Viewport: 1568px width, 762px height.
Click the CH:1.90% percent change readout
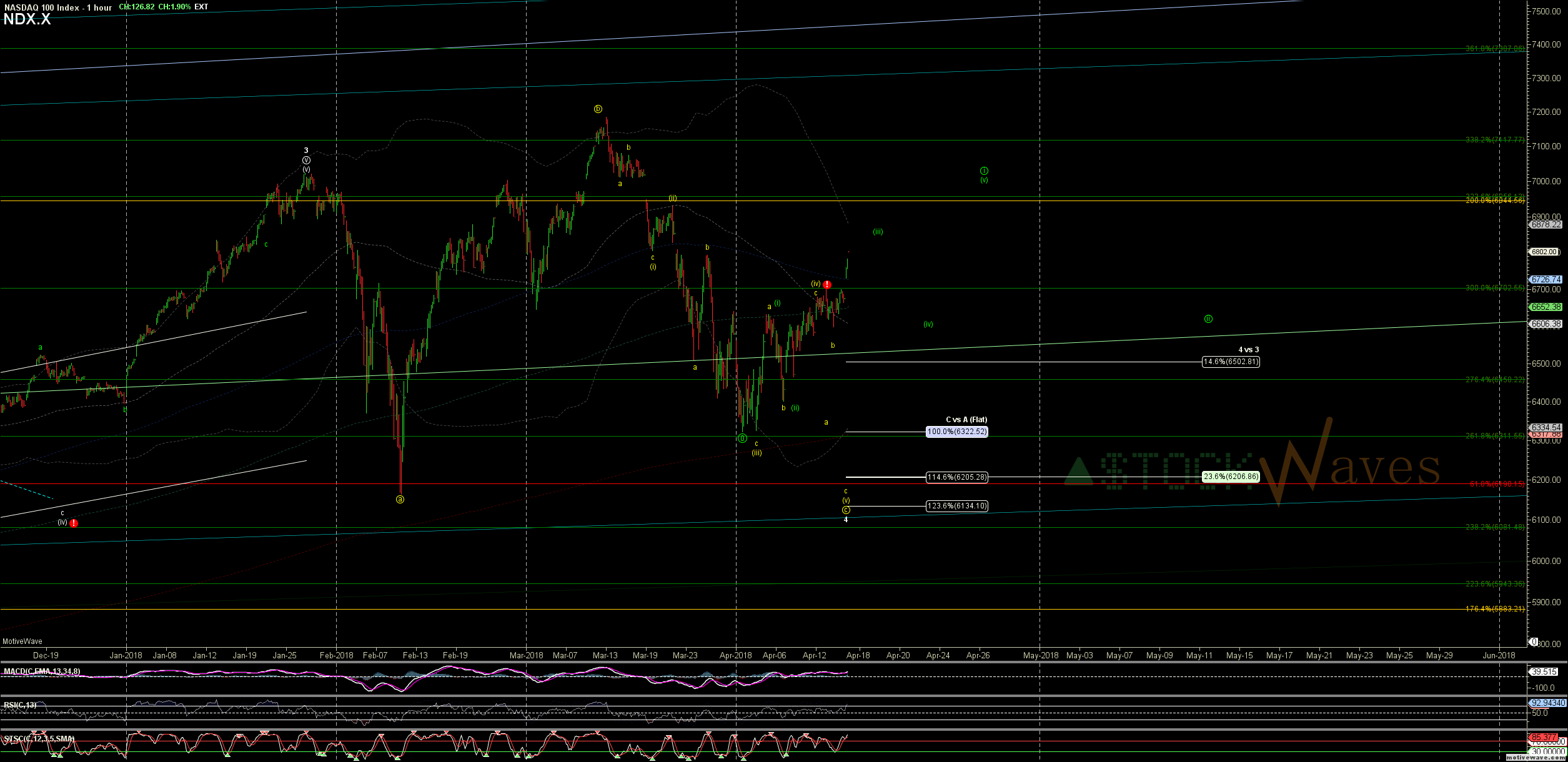coord(175,7)
